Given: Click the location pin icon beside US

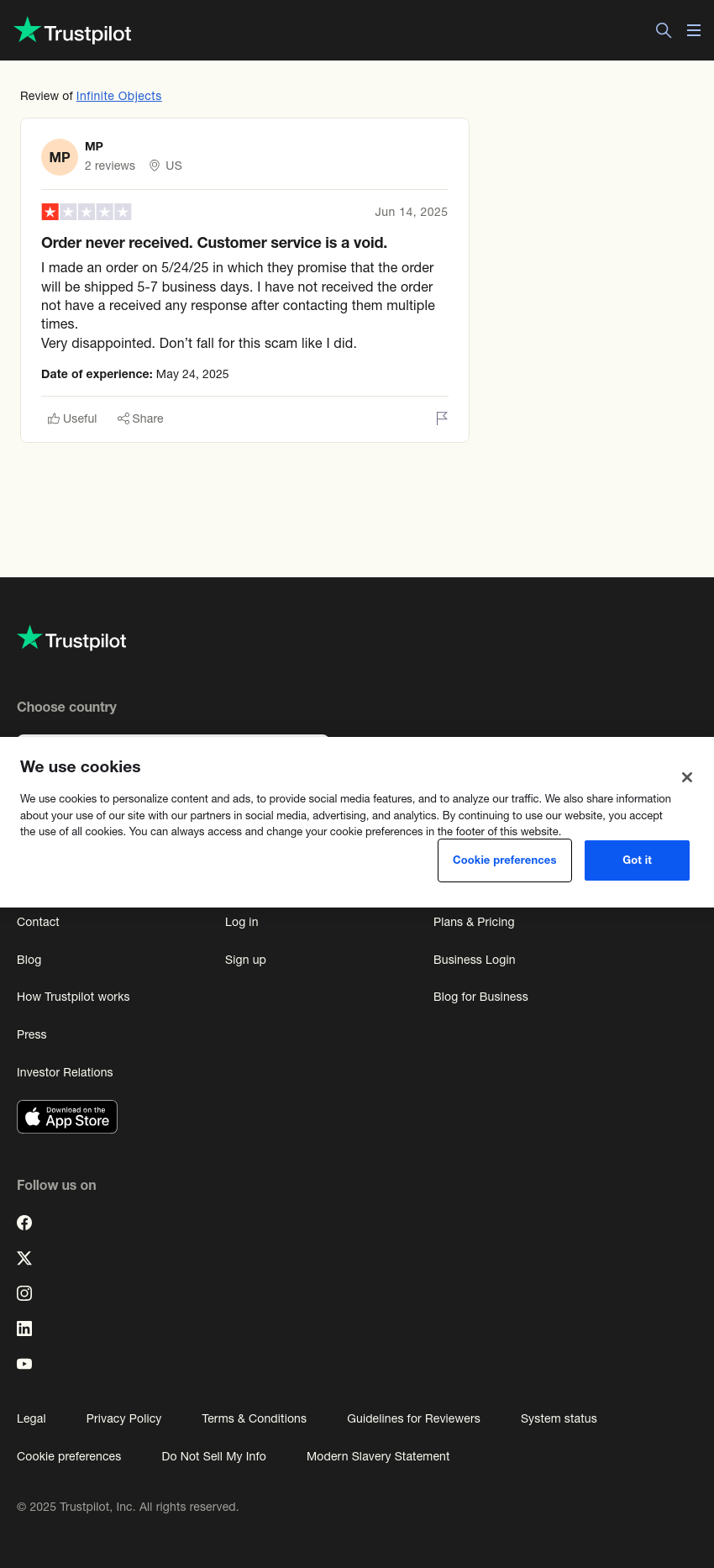Looking at the screenshot, I should click(155, 166).
